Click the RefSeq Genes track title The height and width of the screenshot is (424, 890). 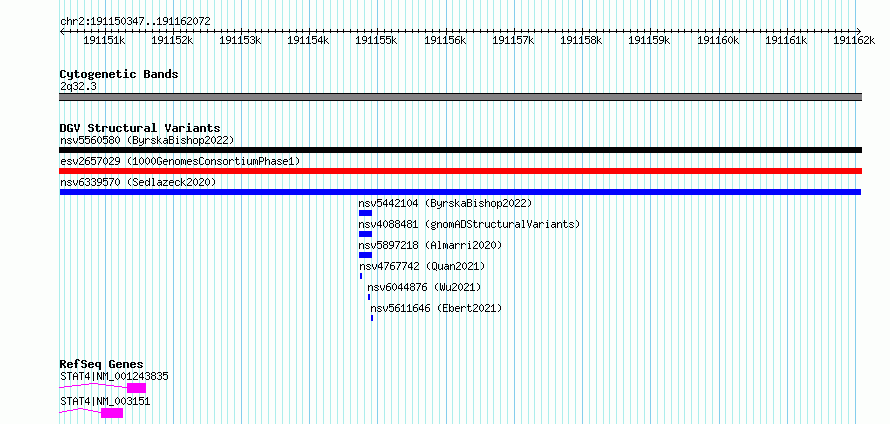(102, 364)
